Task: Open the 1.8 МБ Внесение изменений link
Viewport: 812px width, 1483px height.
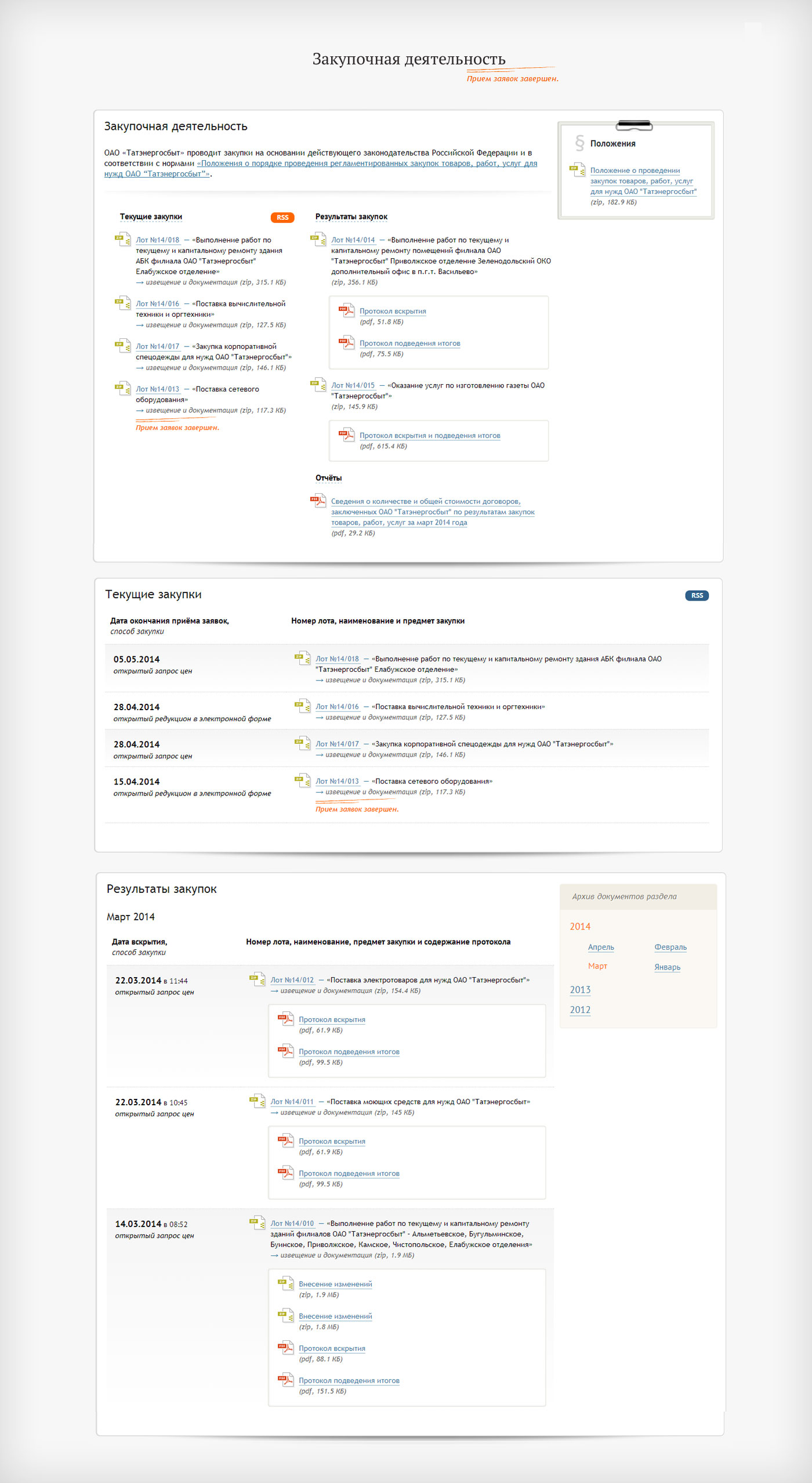Action: click(x=335, y=1316)
